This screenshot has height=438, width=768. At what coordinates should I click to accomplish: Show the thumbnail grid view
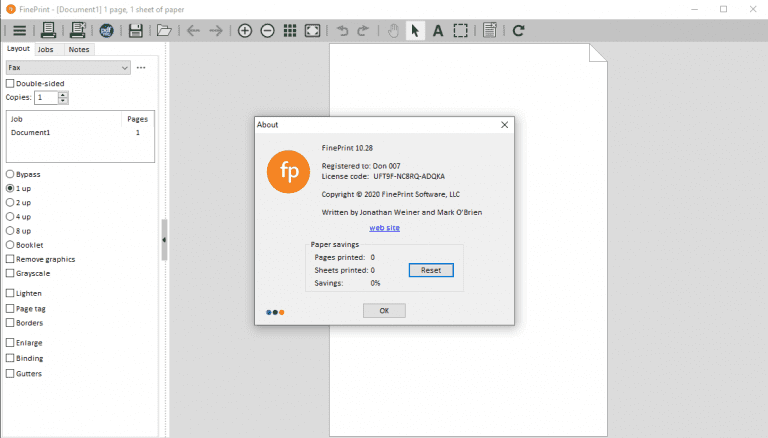(x=290, y=31)
